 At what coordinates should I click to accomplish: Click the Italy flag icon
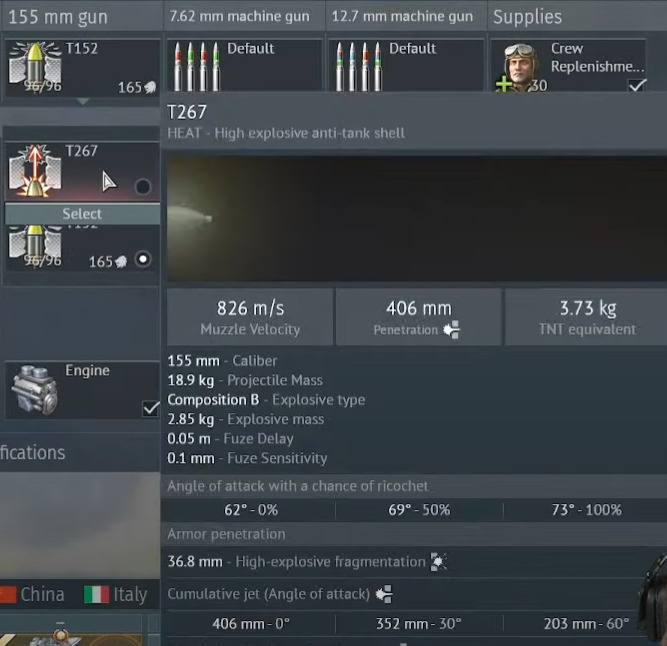[97, 595]
